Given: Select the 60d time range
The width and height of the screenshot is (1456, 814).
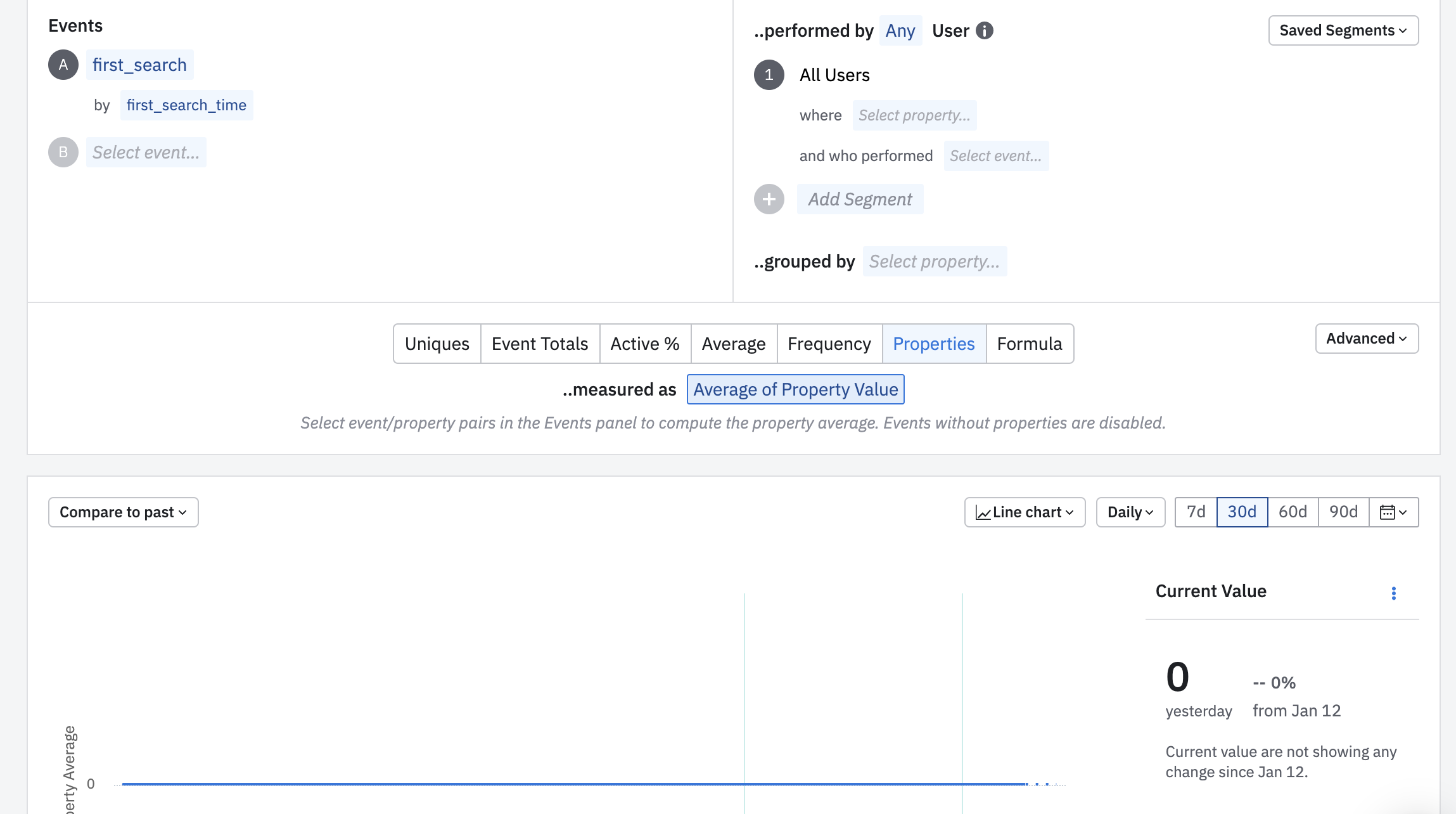Looking at the screenshot, I should click(x=1293, y=512).
